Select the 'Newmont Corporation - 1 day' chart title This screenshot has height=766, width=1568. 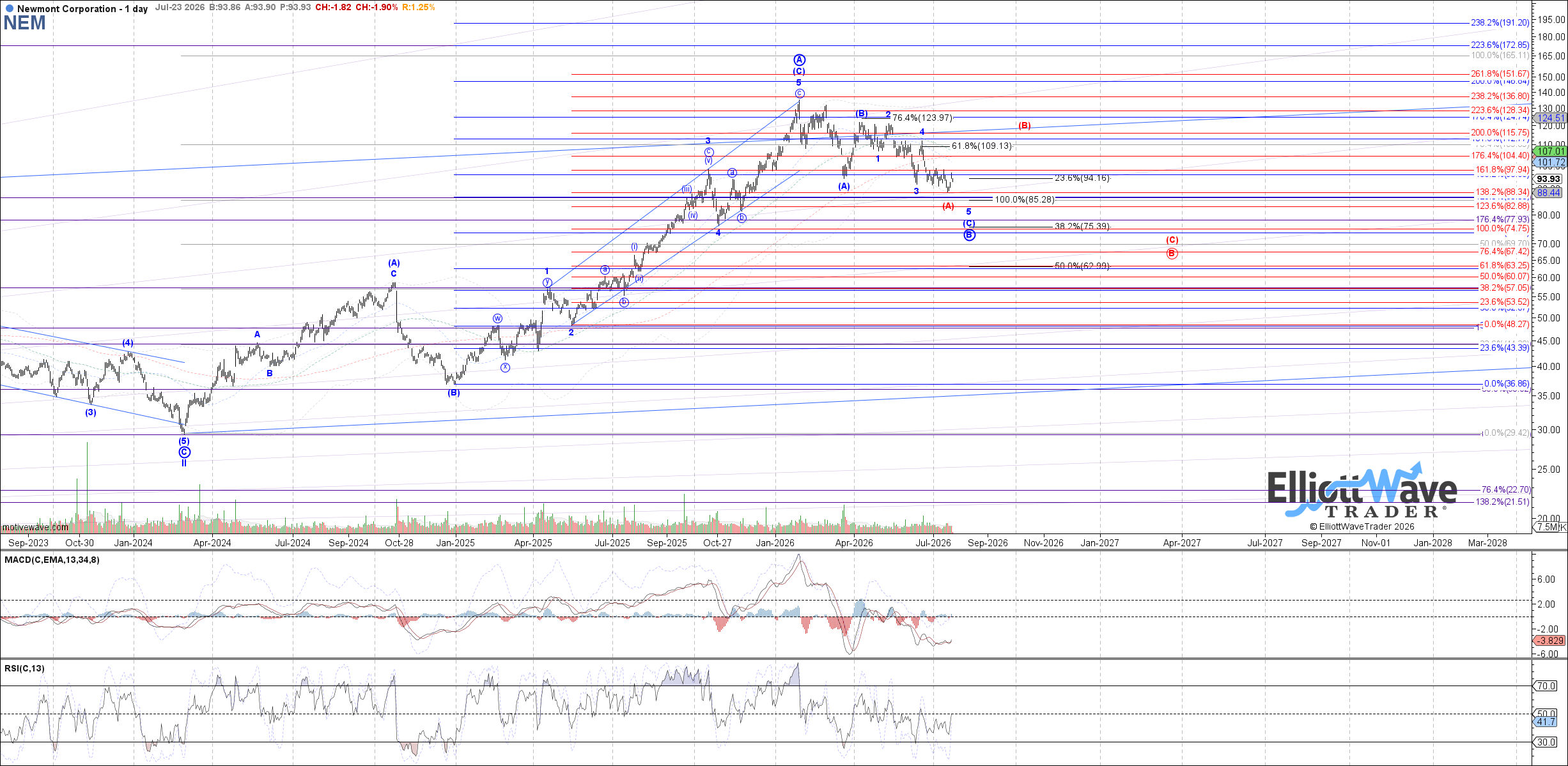82,8
